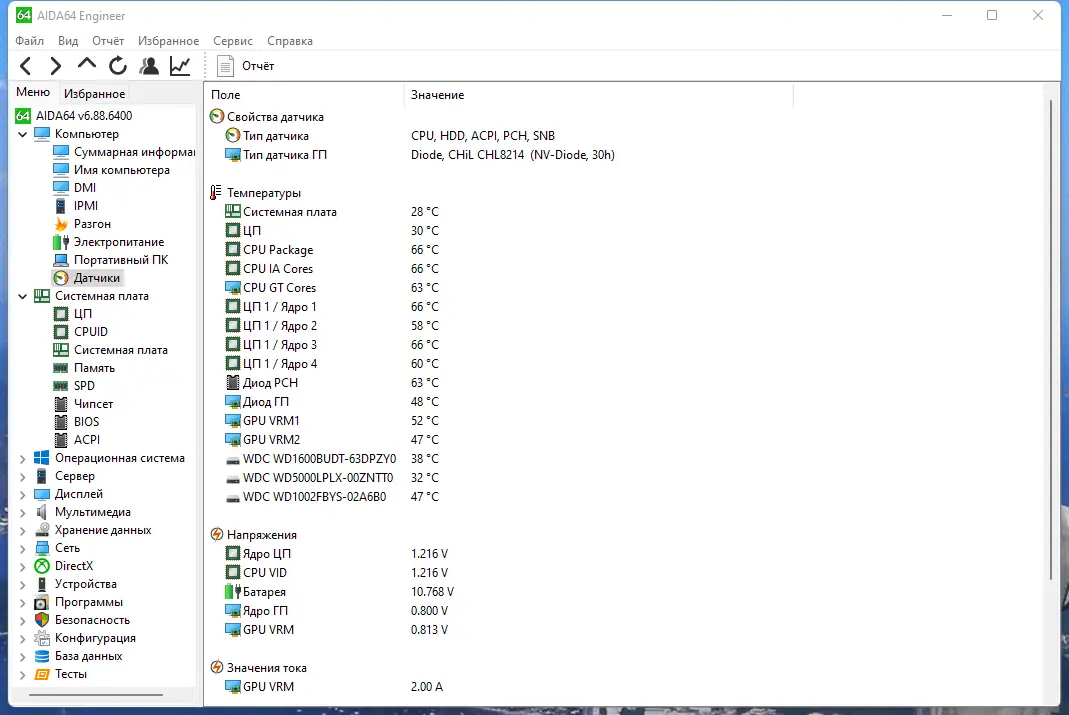Open Портативный ПК in the tree
The width and height of the screenshot is (1069, 715).
(110, 260)
